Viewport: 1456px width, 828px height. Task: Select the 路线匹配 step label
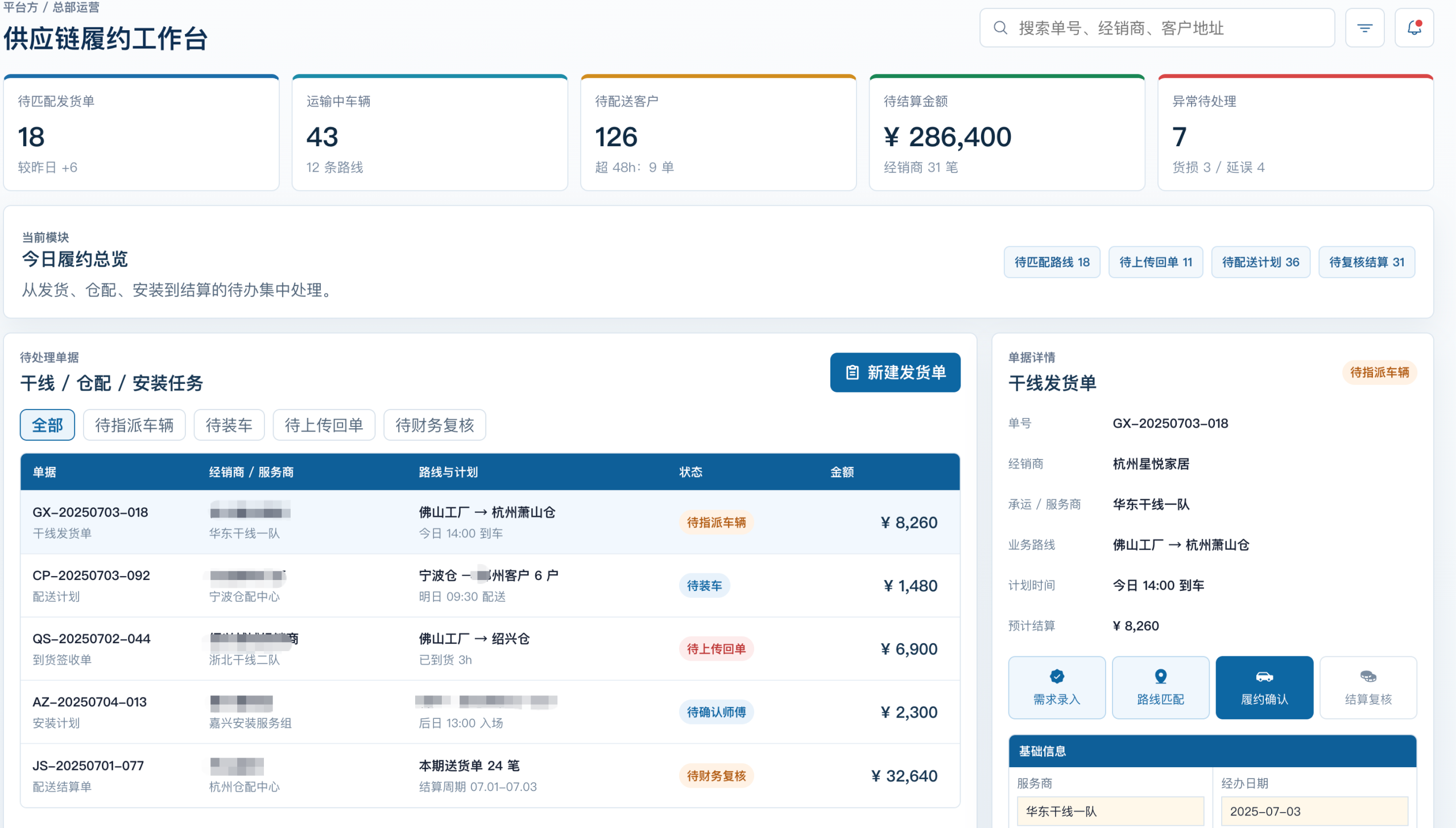1160,699
